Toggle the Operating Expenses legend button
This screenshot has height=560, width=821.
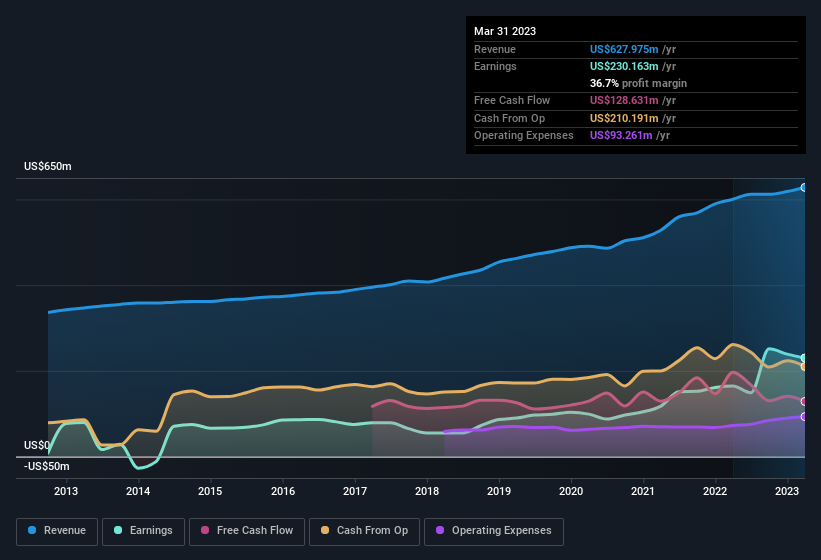[494, 531]
